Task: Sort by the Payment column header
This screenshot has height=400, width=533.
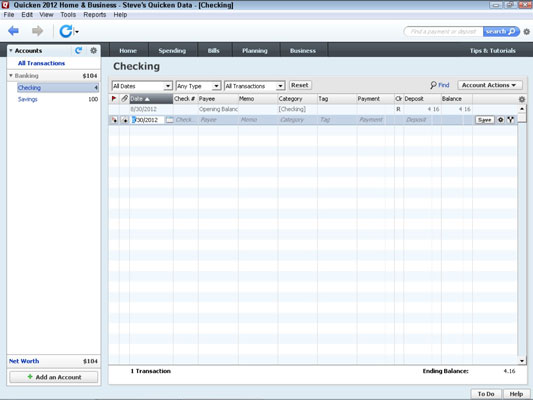Action: (375, 99)
